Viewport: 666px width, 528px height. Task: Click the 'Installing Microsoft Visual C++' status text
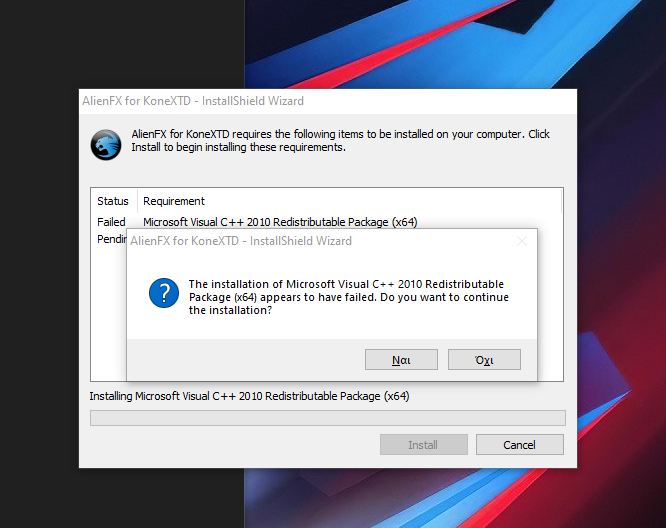(x=249, y=396)
